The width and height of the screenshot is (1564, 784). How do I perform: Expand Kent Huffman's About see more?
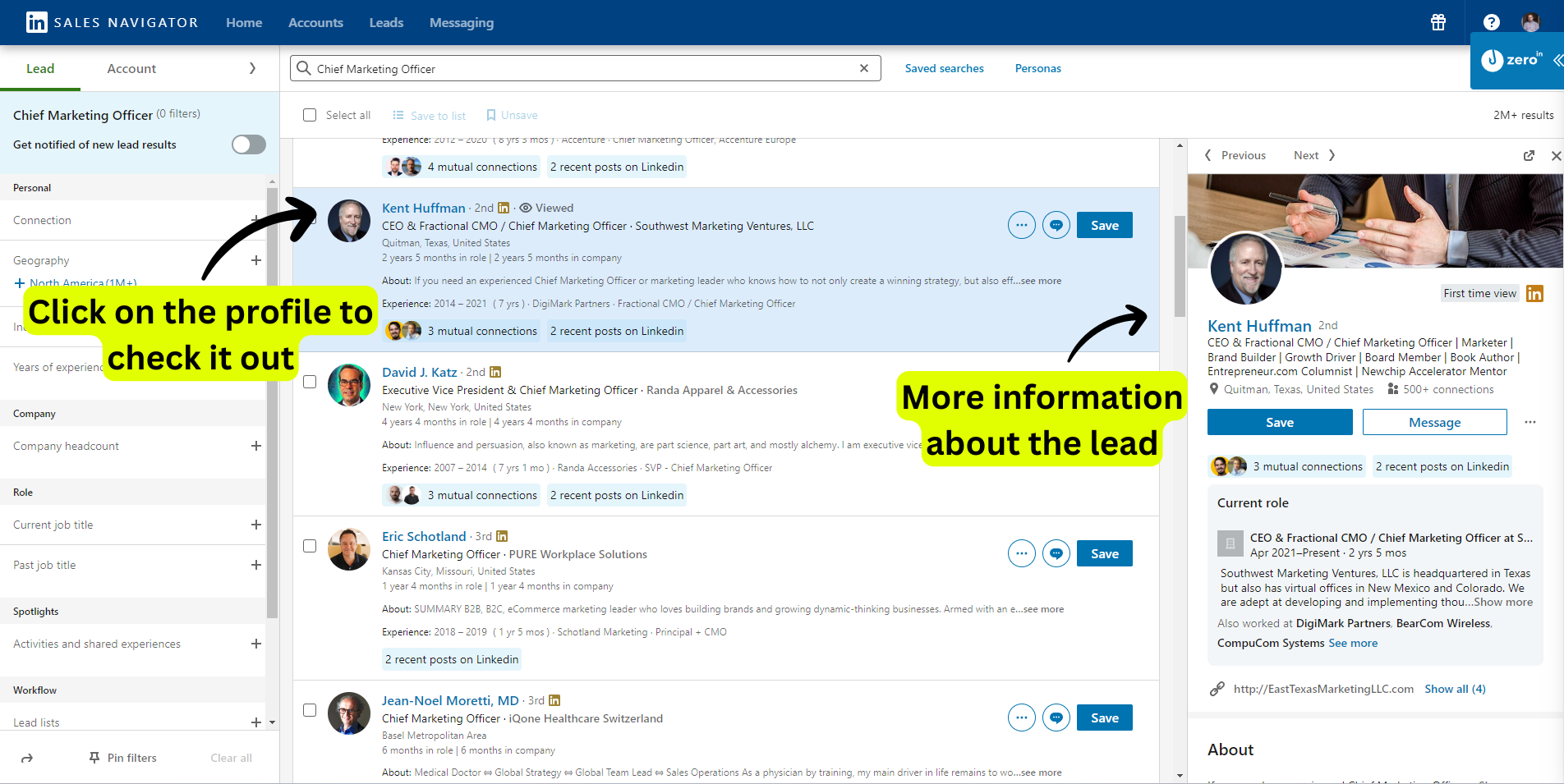pyautogui.click(x=1042, y=281)
